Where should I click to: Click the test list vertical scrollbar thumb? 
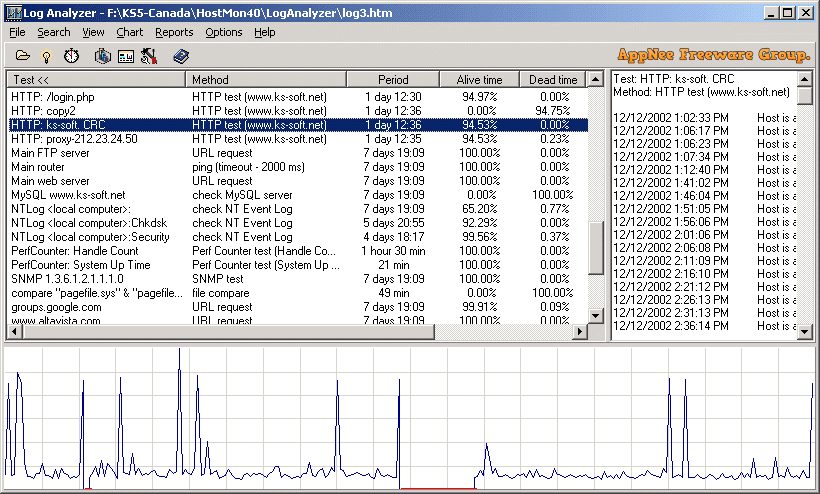[x=596, y=248]
